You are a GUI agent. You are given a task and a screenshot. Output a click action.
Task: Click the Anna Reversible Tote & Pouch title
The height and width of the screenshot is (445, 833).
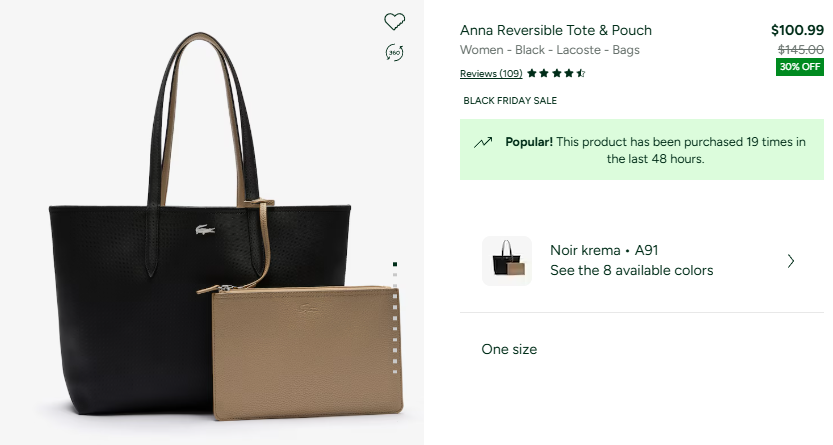point(555,30)
